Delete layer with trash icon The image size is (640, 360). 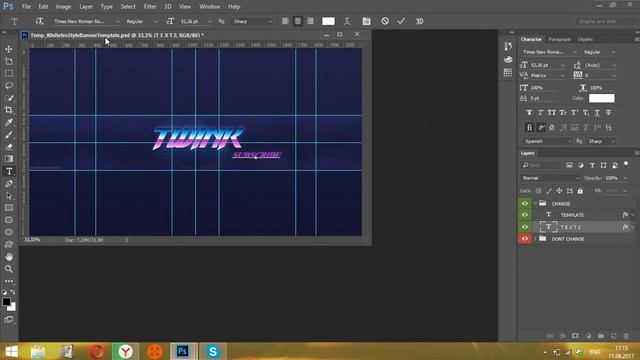(626, 336)
